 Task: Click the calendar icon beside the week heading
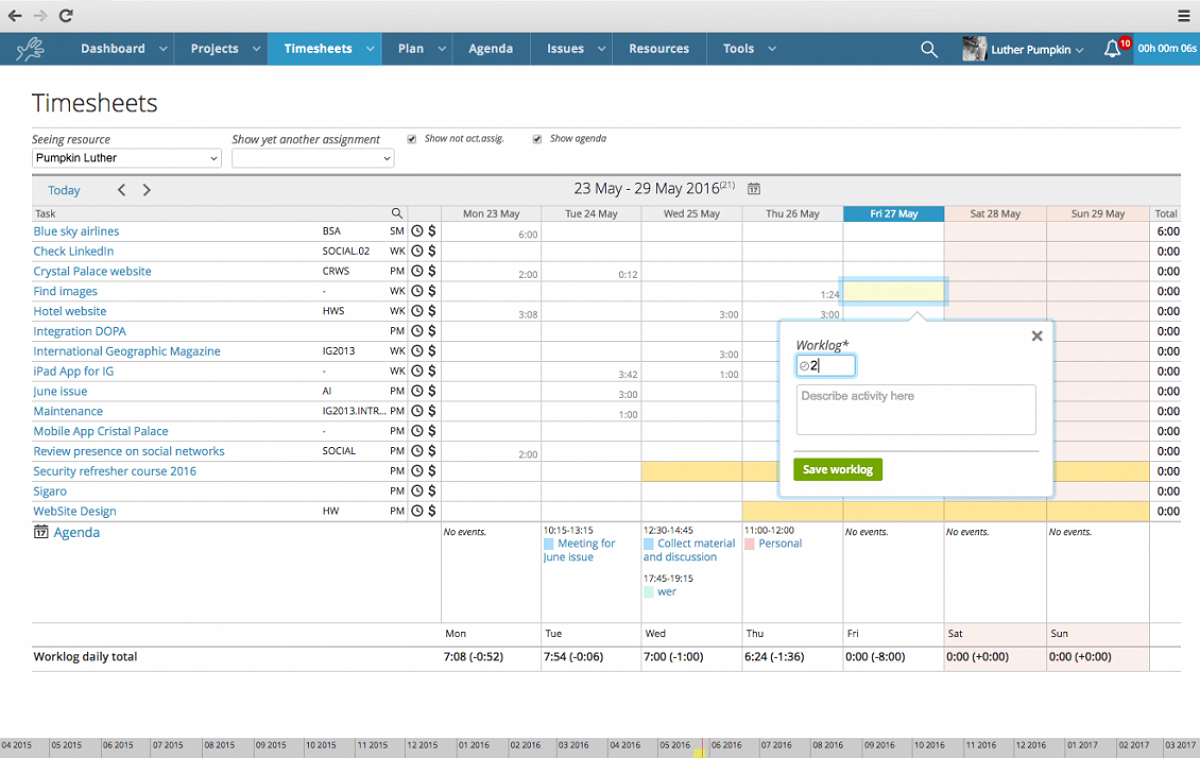coord(753,189)
